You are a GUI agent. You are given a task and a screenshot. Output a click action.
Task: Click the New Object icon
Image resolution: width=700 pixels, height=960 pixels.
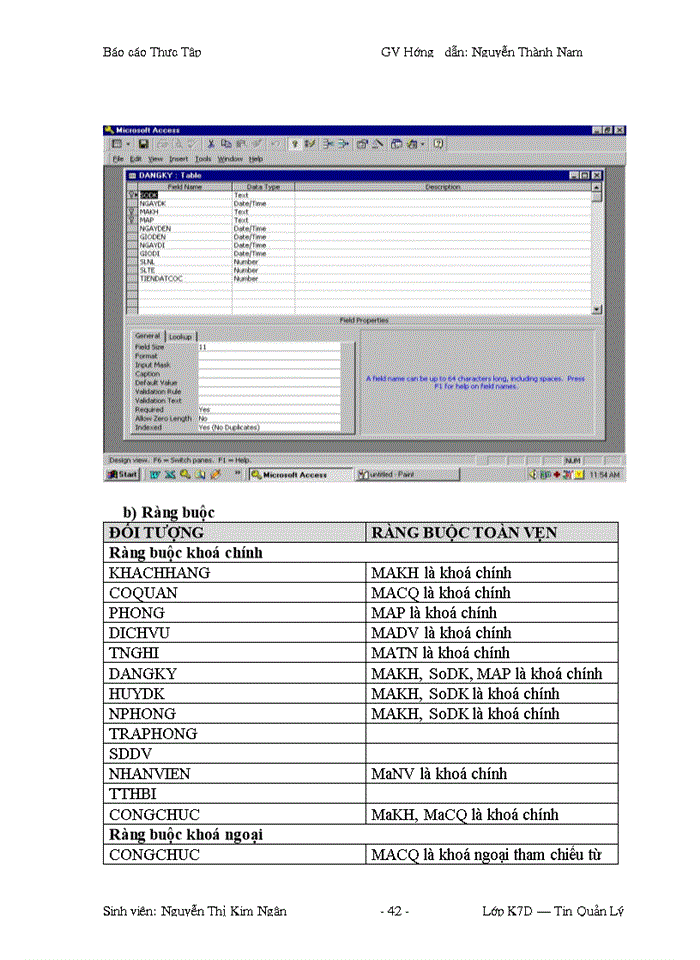(x=412, y=144)
